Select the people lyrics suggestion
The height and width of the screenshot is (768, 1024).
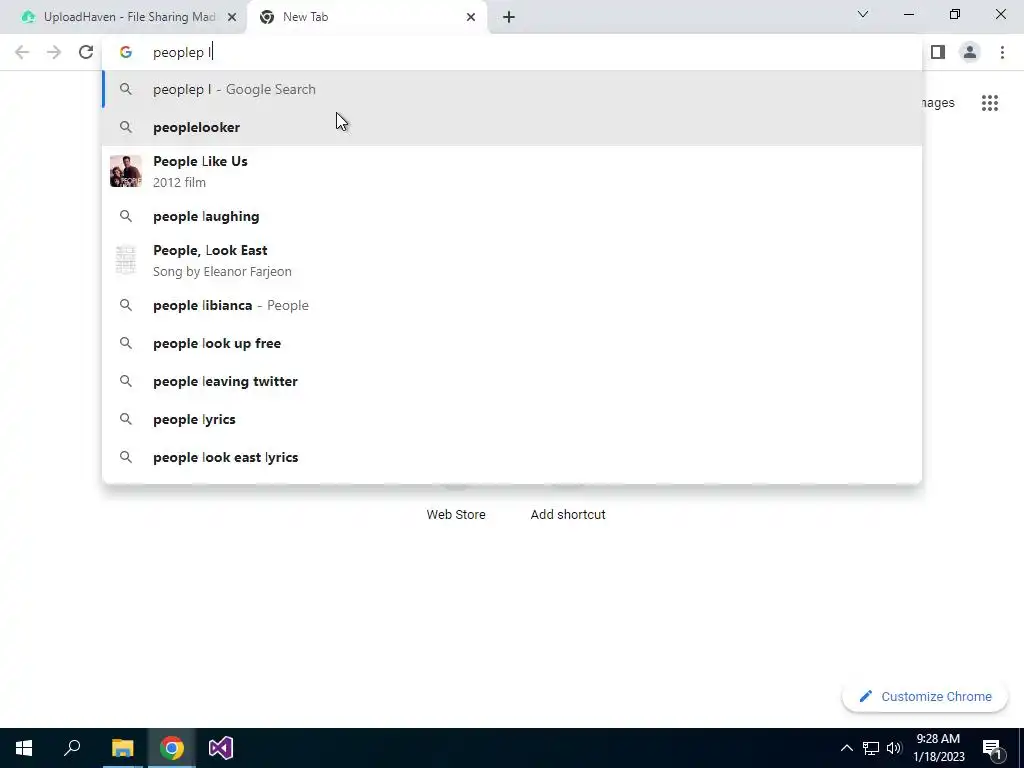(512, 419)
